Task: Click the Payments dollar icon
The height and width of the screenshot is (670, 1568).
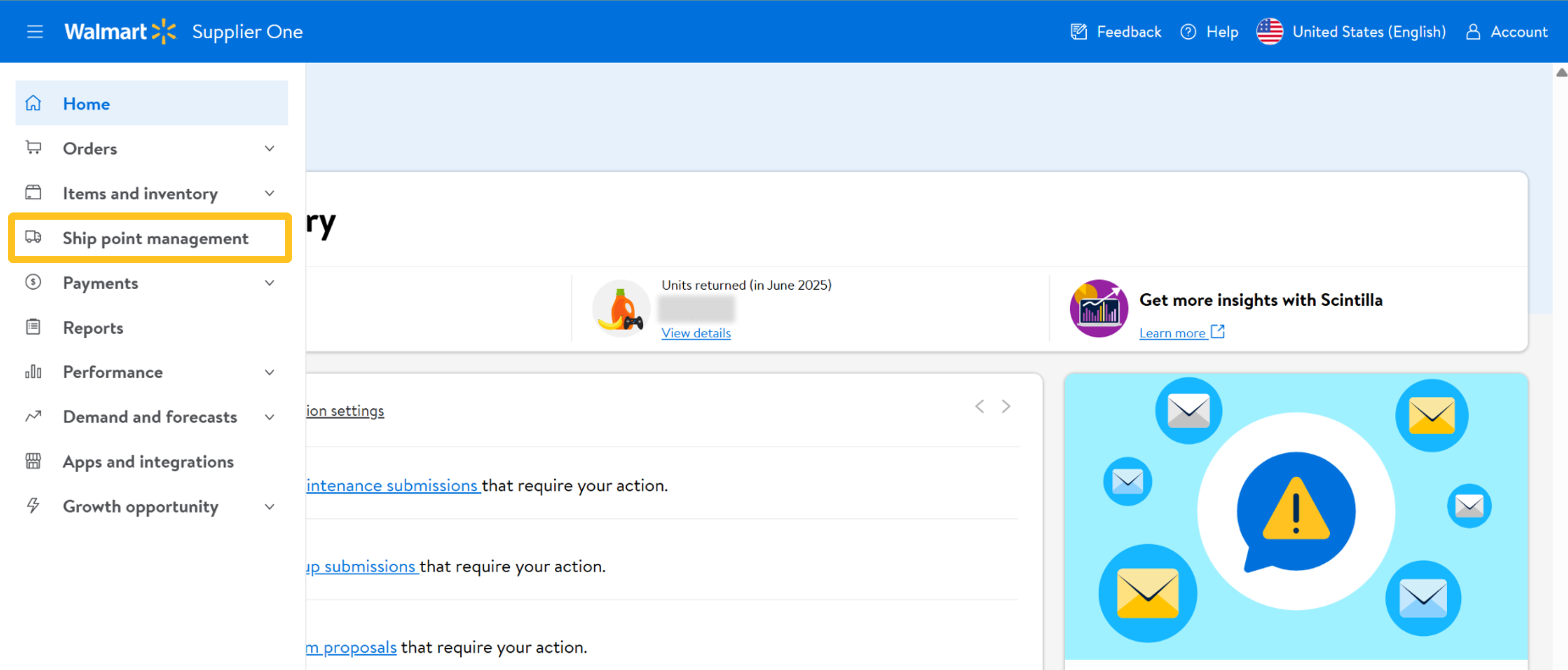Action: pyautogui.click(x=34, y=282)
